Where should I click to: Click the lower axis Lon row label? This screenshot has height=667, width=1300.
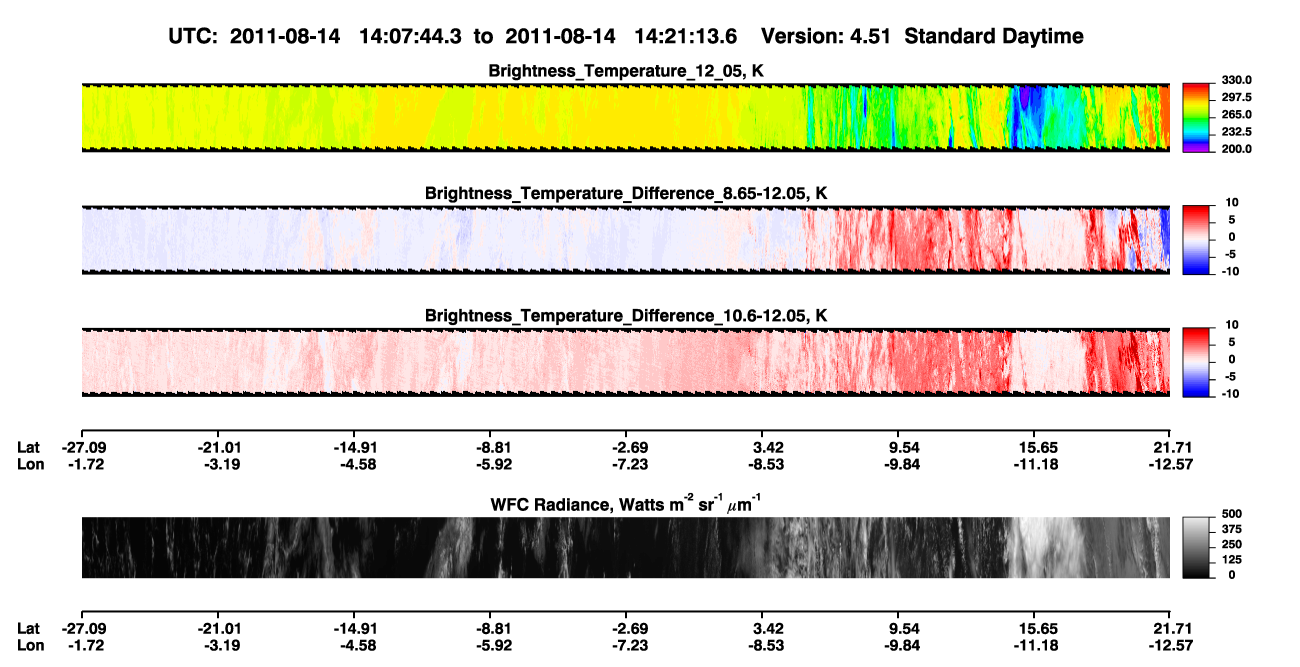tap(29, 644)
